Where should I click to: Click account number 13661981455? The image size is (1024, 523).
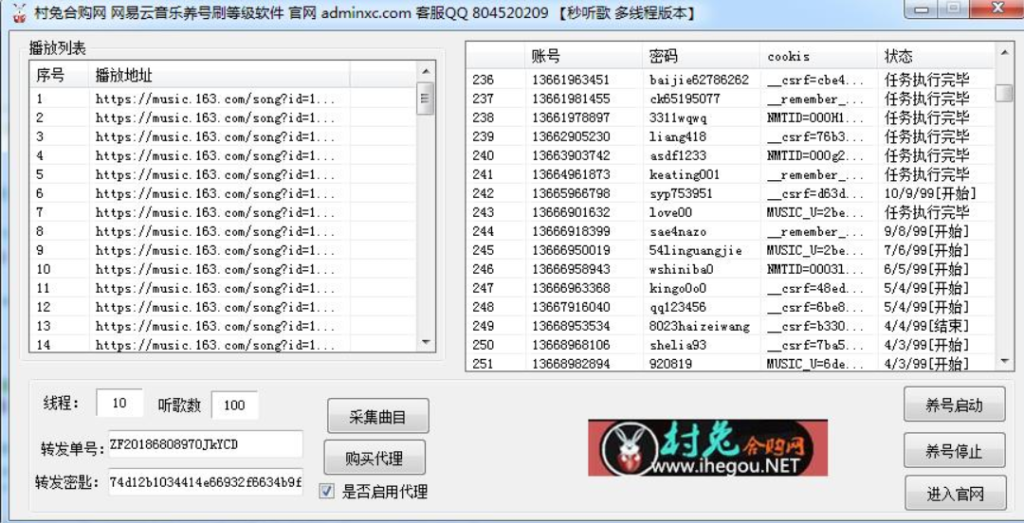click(x=571, y=99)
